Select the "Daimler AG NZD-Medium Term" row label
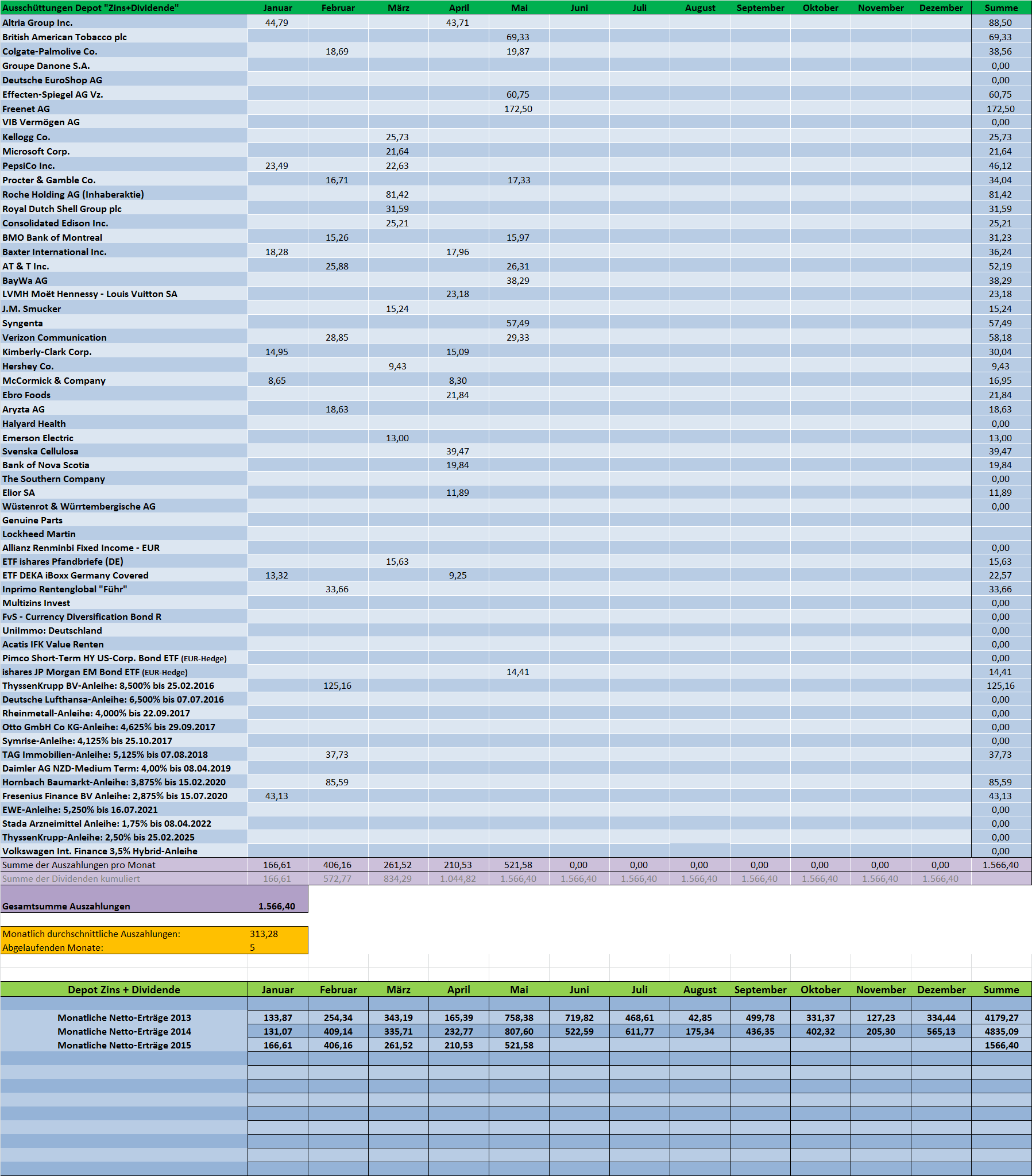This screenshot has width=1032, height=1176. (117, 769)
